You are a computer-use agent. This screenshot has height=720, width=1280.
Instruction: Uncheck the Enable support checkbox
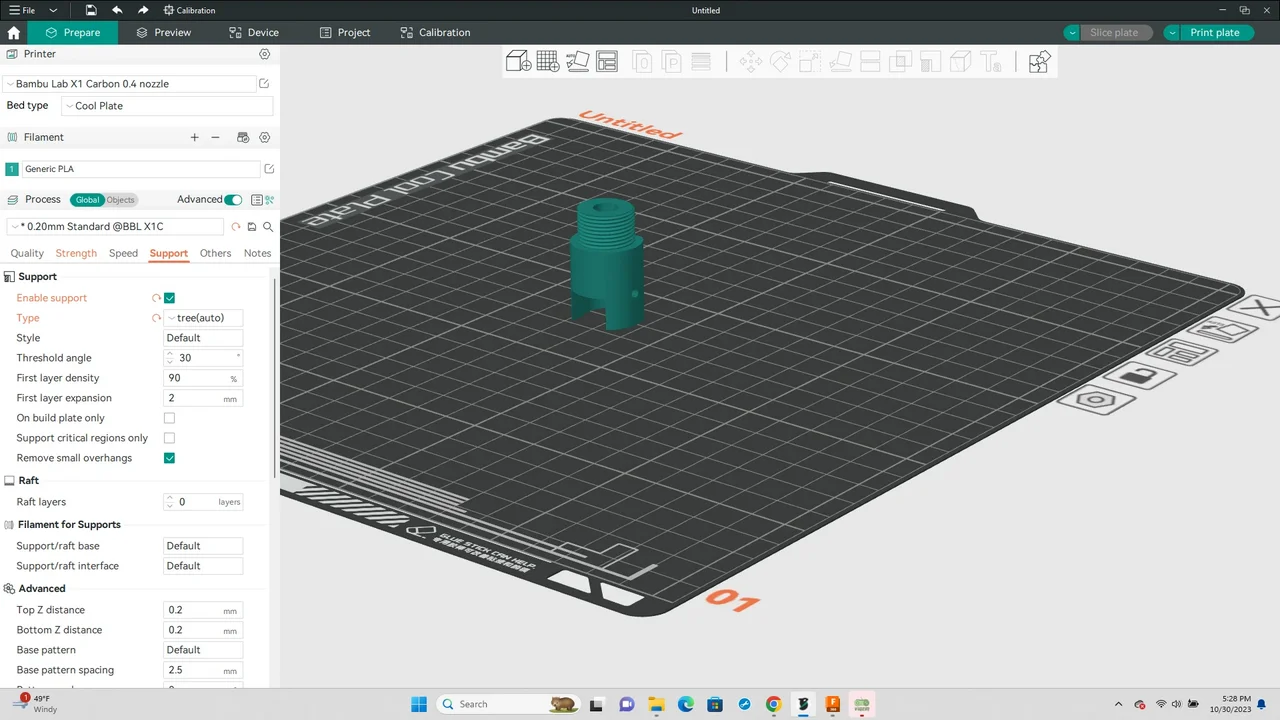point(169,298)
